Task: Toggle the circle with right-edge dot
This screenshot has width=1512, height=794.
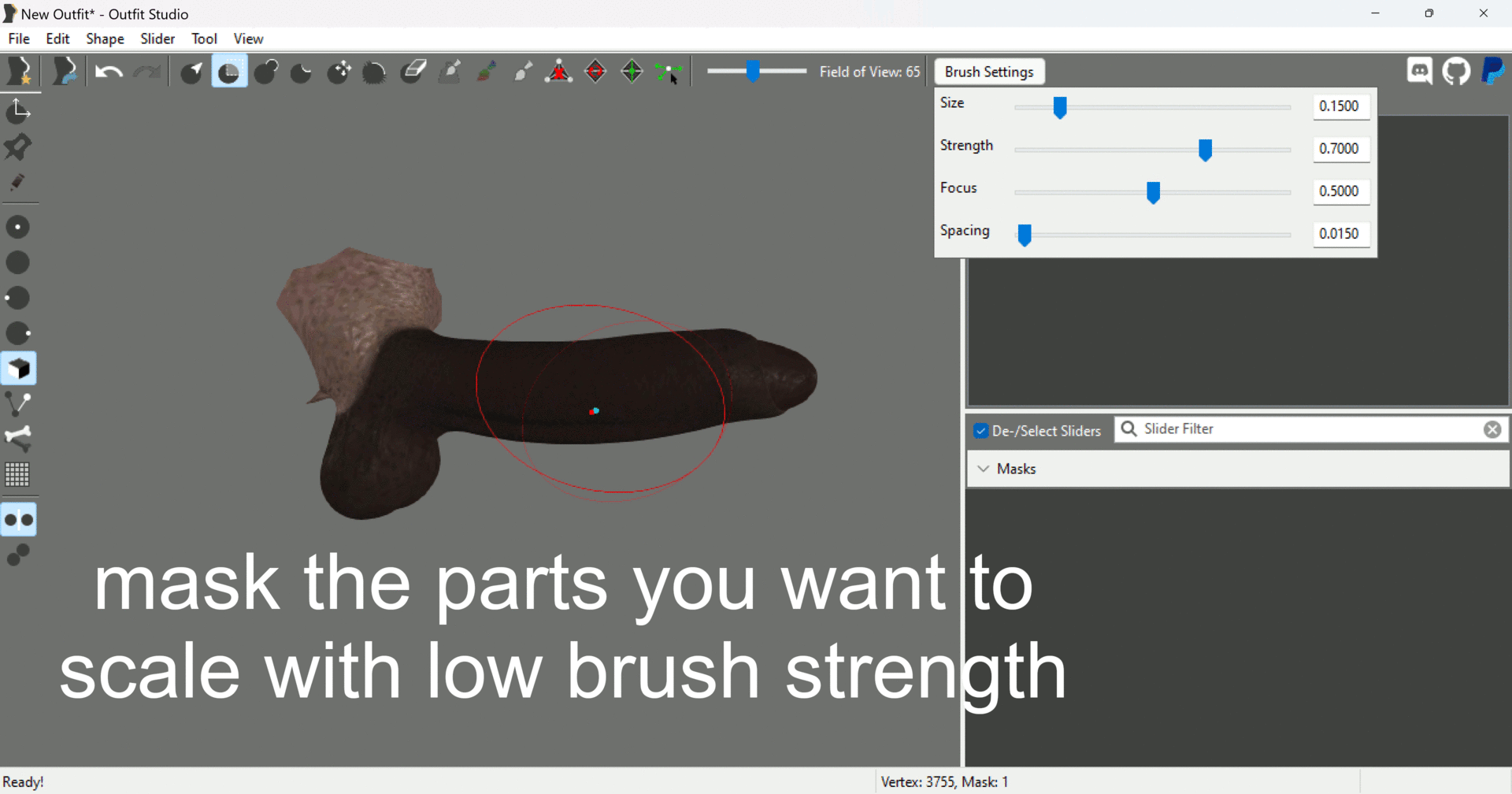Action: click(x=18, y=333)
